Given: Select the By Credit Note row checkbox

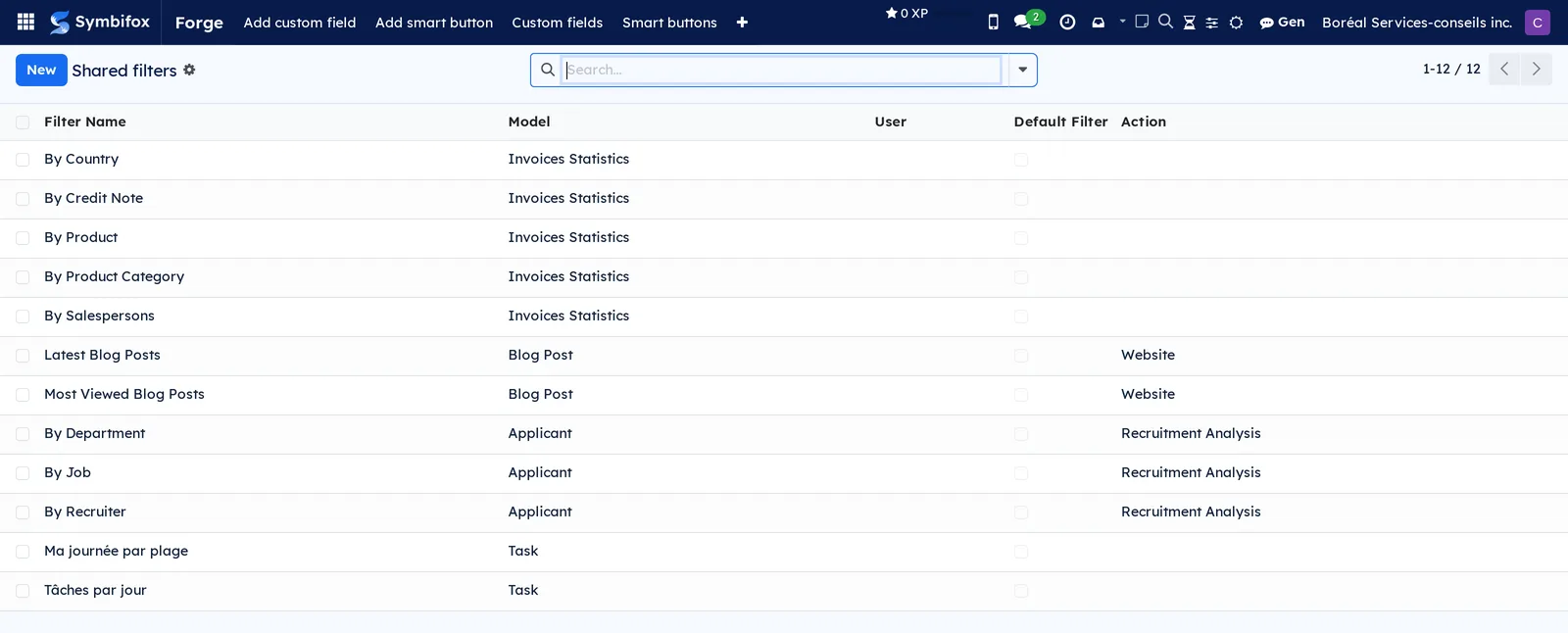Looking at the screenshot, I should [x=23, y=199].
